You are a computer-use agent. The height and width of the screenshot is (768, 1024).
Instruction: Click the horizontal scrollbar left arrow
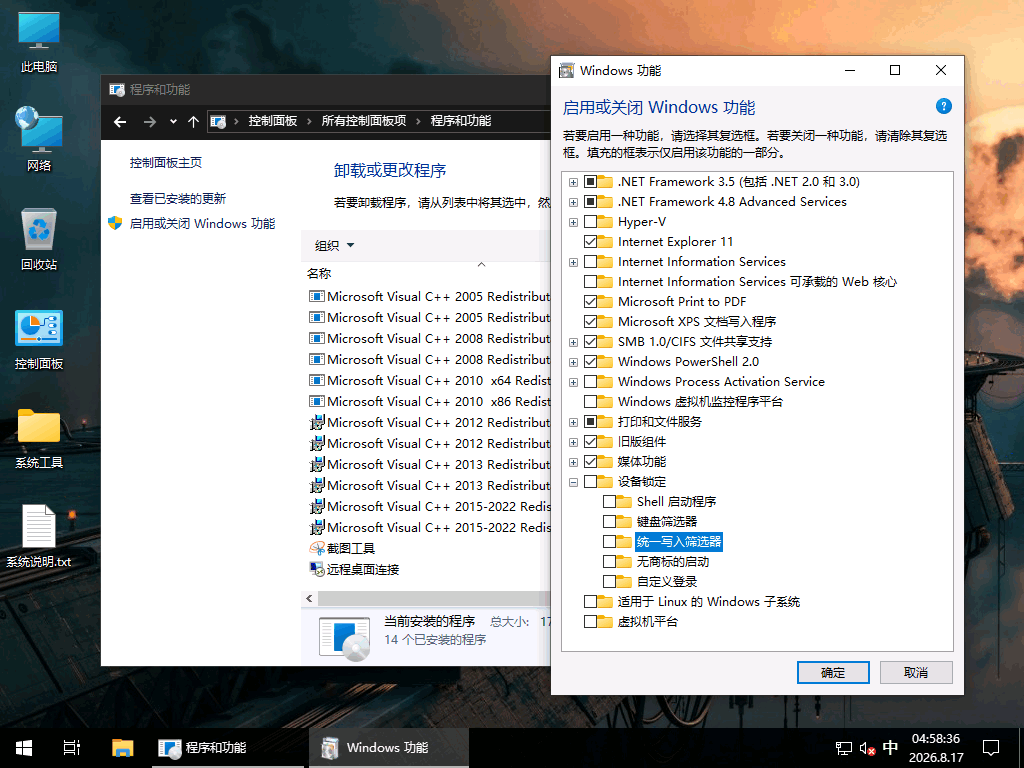pyautogui.click(x=310, y=599)
